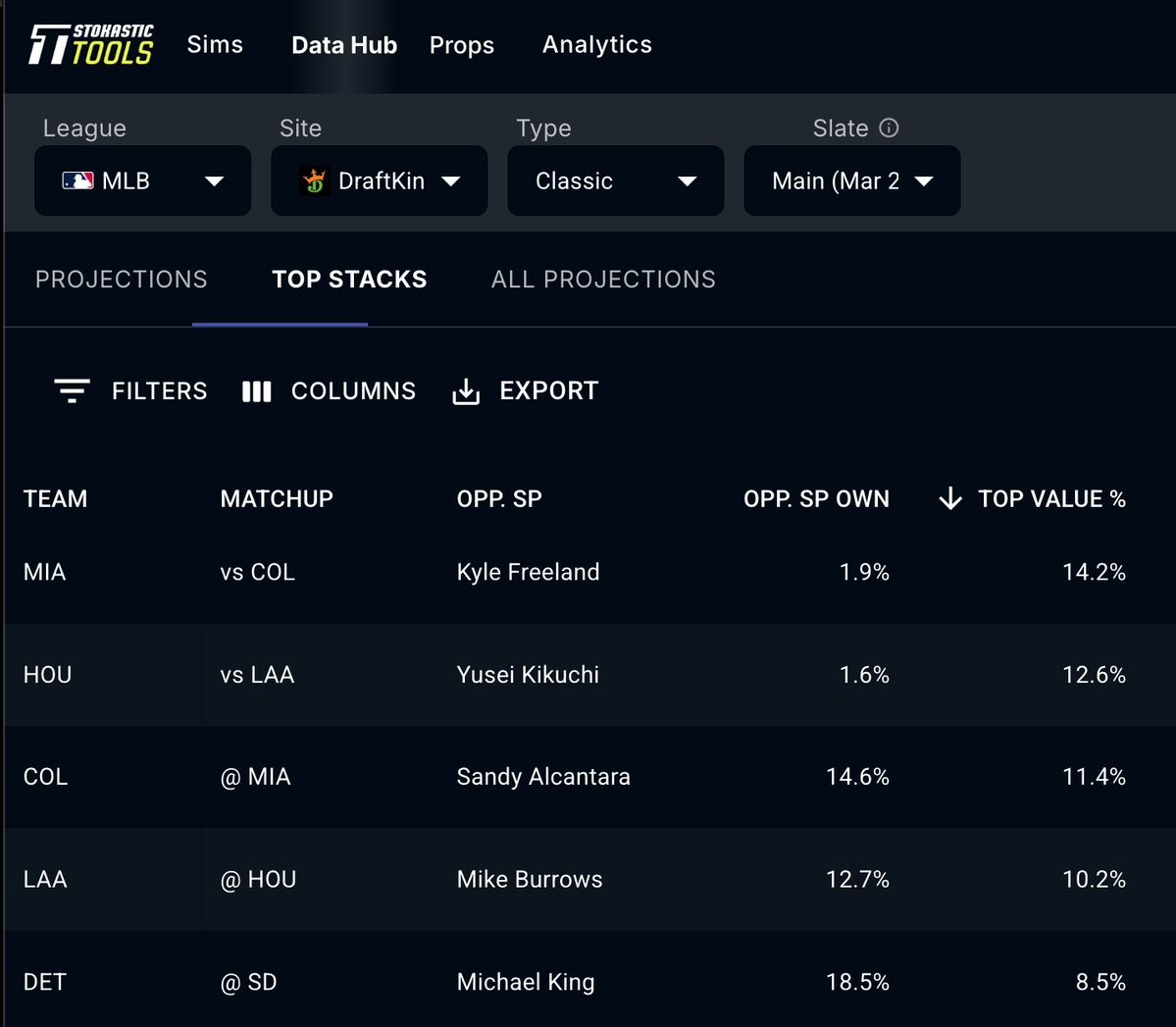Image resolution: width=1176 pixels, height=1027 pixels.
Task: Click the Slate info icon
Action: coord(889,128)
